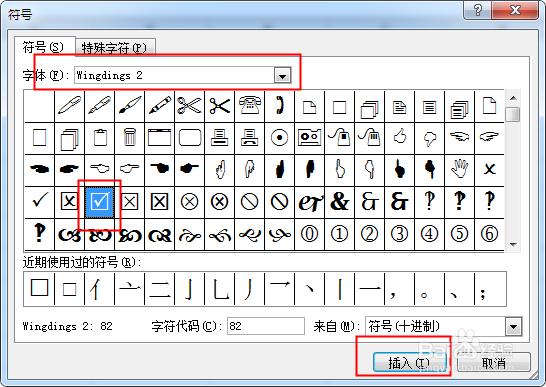Select the thumbs-up symbol
This screenshot has width=546, height=387.
pos(400,138)
